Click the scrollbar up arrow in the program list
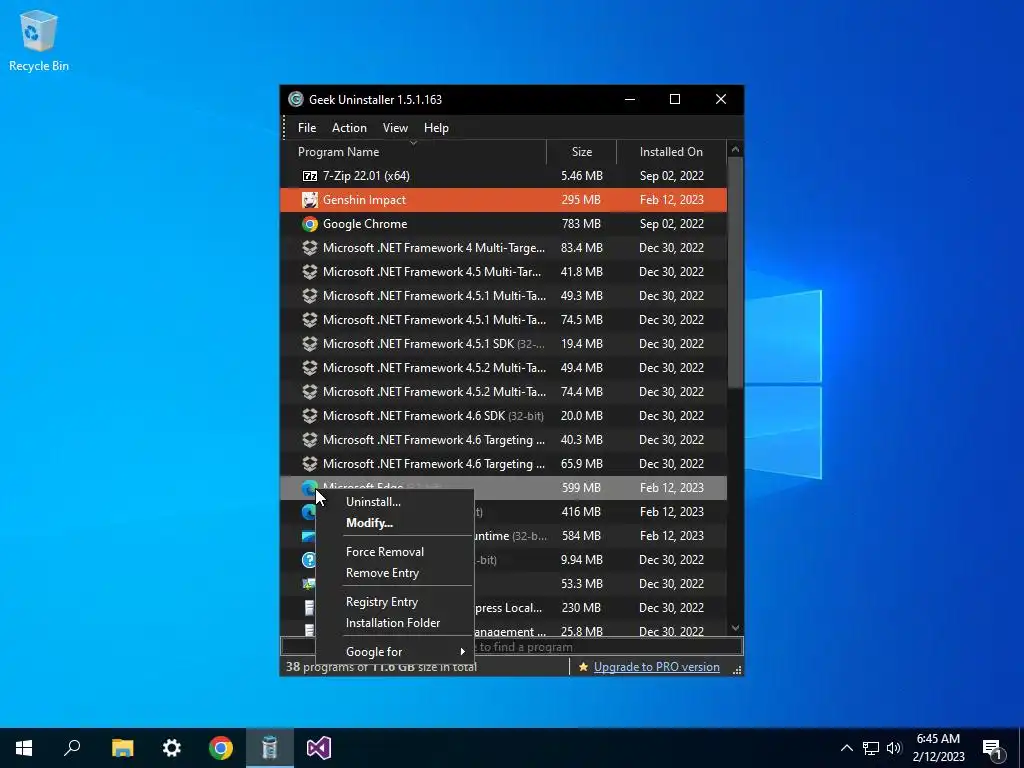Screen dimensions: 1024x768 (x=735, y=150)
